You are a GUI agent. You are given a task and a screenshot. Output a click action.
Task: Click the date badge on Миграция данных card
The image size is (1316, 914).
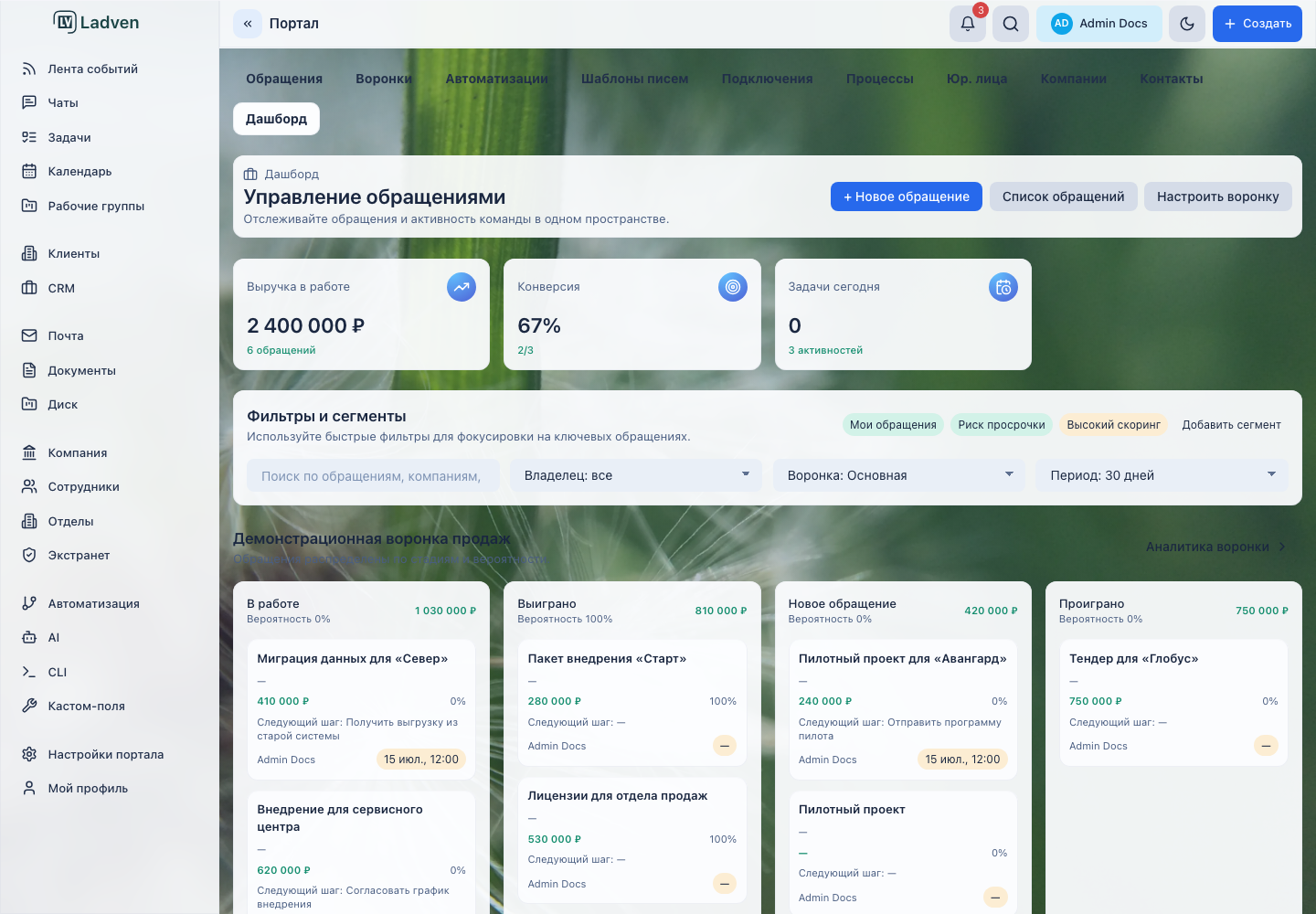point(421,760)
